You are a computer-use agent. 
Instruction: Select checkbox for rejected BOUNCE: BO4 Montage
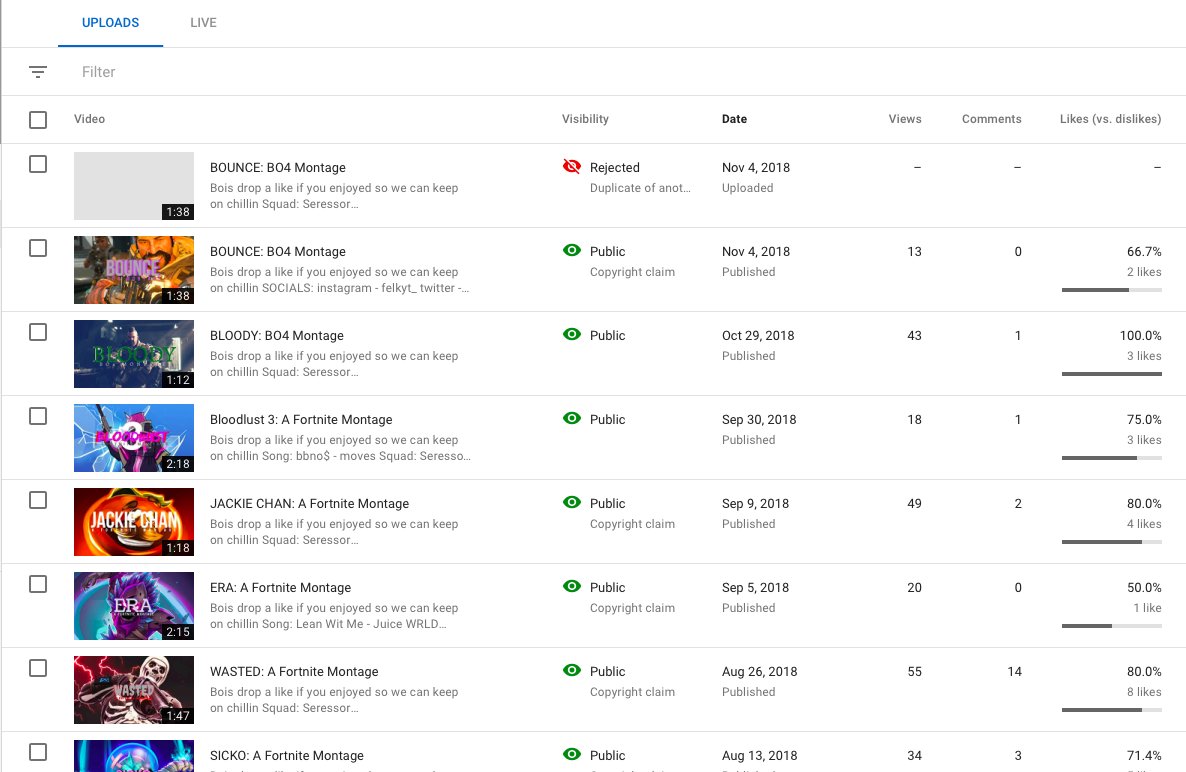pos(38,164)
